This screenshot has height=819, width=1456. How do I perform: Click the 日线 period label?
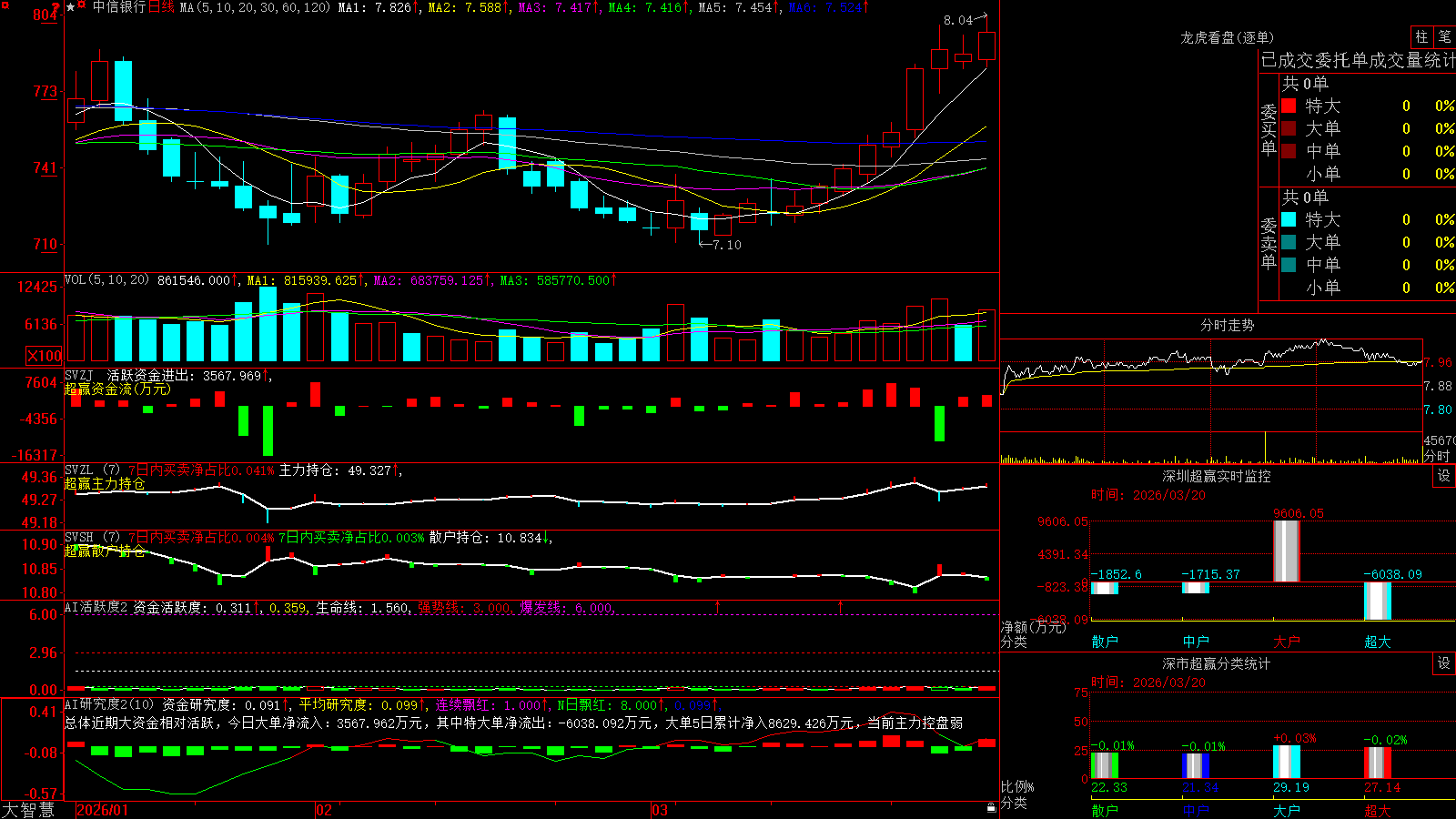tap(161, 7)
